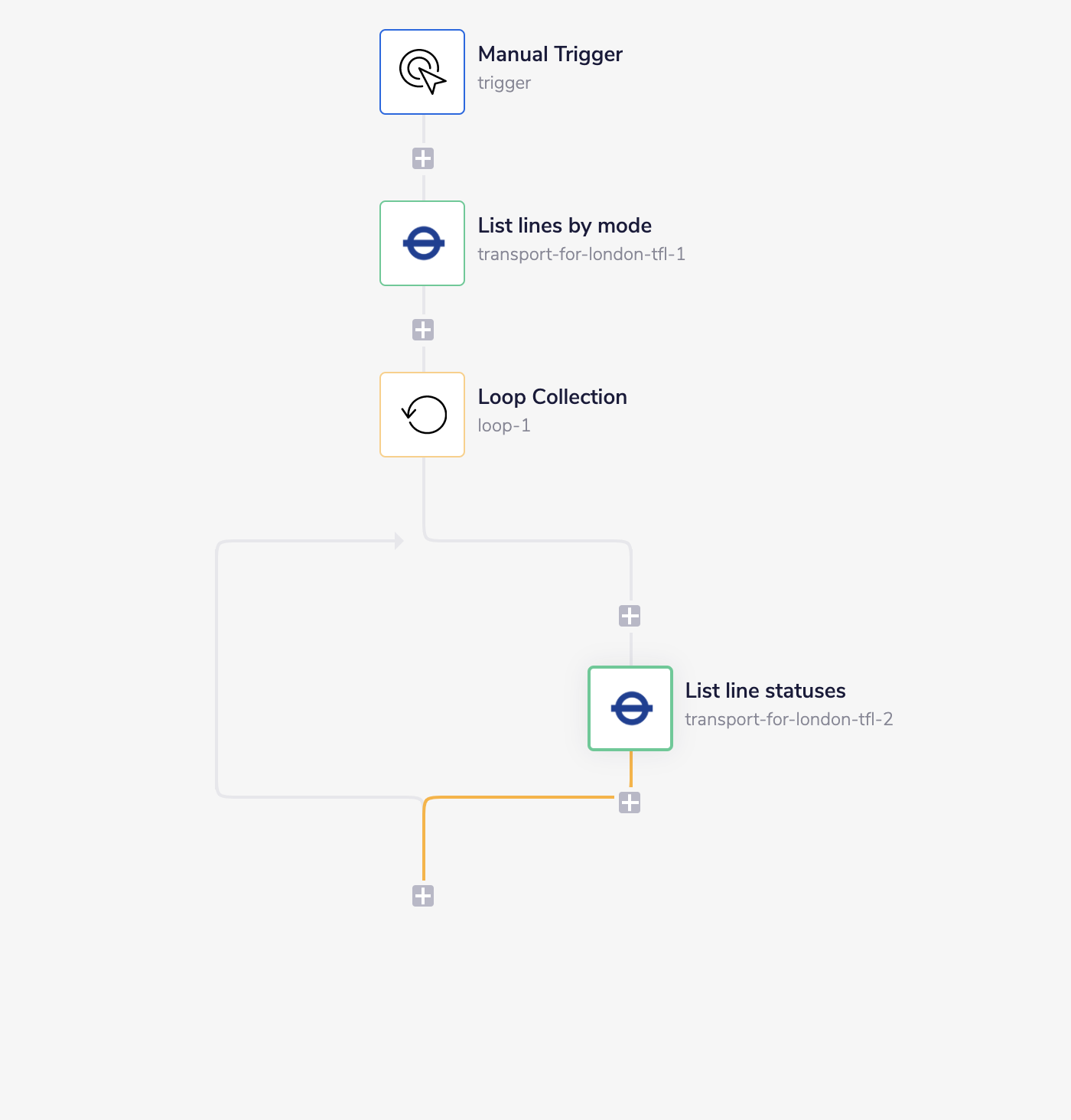Add a step below Manual Trigger

point(422,158)
